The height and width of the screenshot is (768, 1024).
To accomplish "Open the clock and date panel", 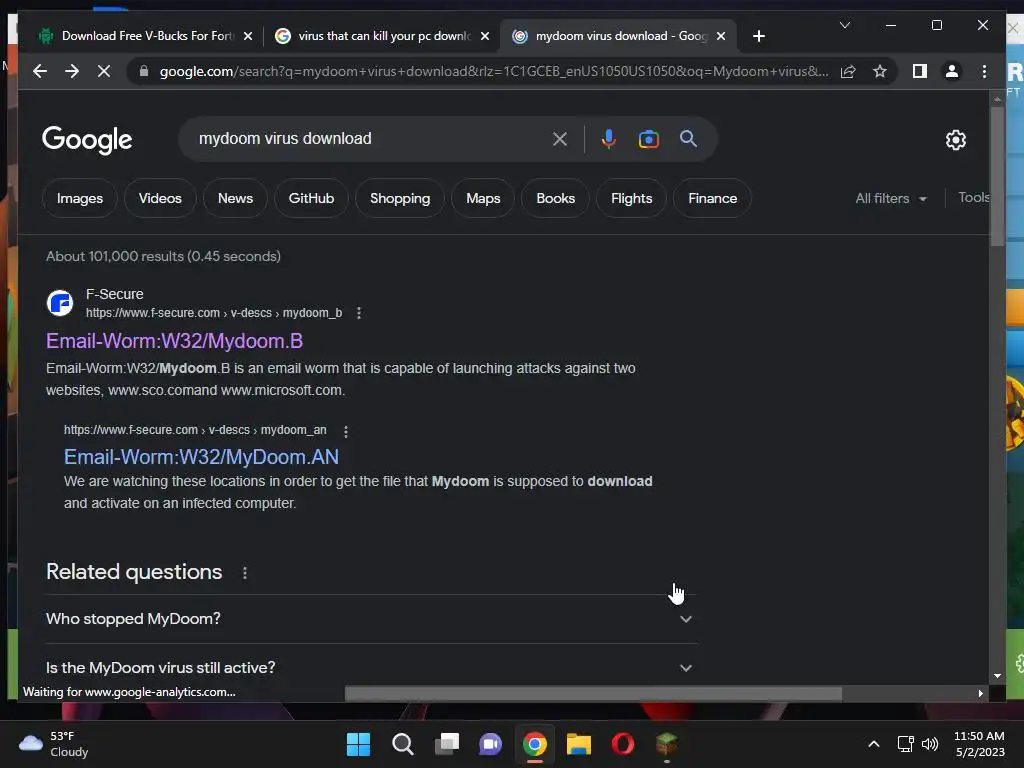I will coord(980,744).
